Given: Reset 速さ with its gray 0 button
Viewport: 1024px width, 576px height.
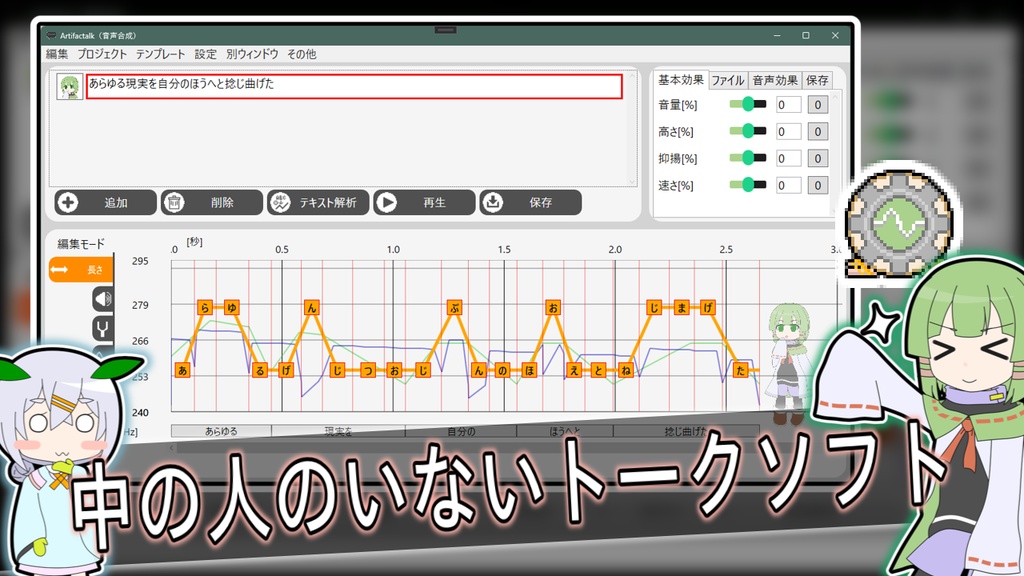Looking at the screenshot, I should coord(818,185).
